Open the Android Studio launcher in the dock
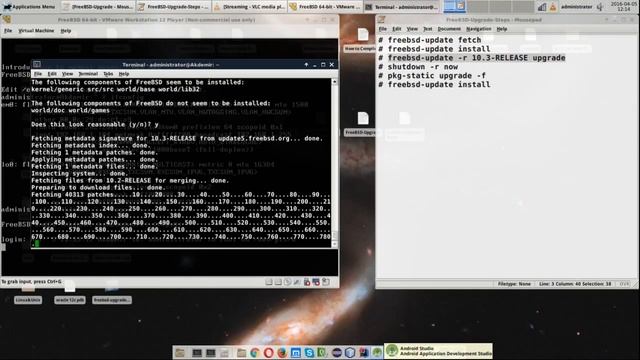This screenshot has height=360, width=640. click(377, 352)
